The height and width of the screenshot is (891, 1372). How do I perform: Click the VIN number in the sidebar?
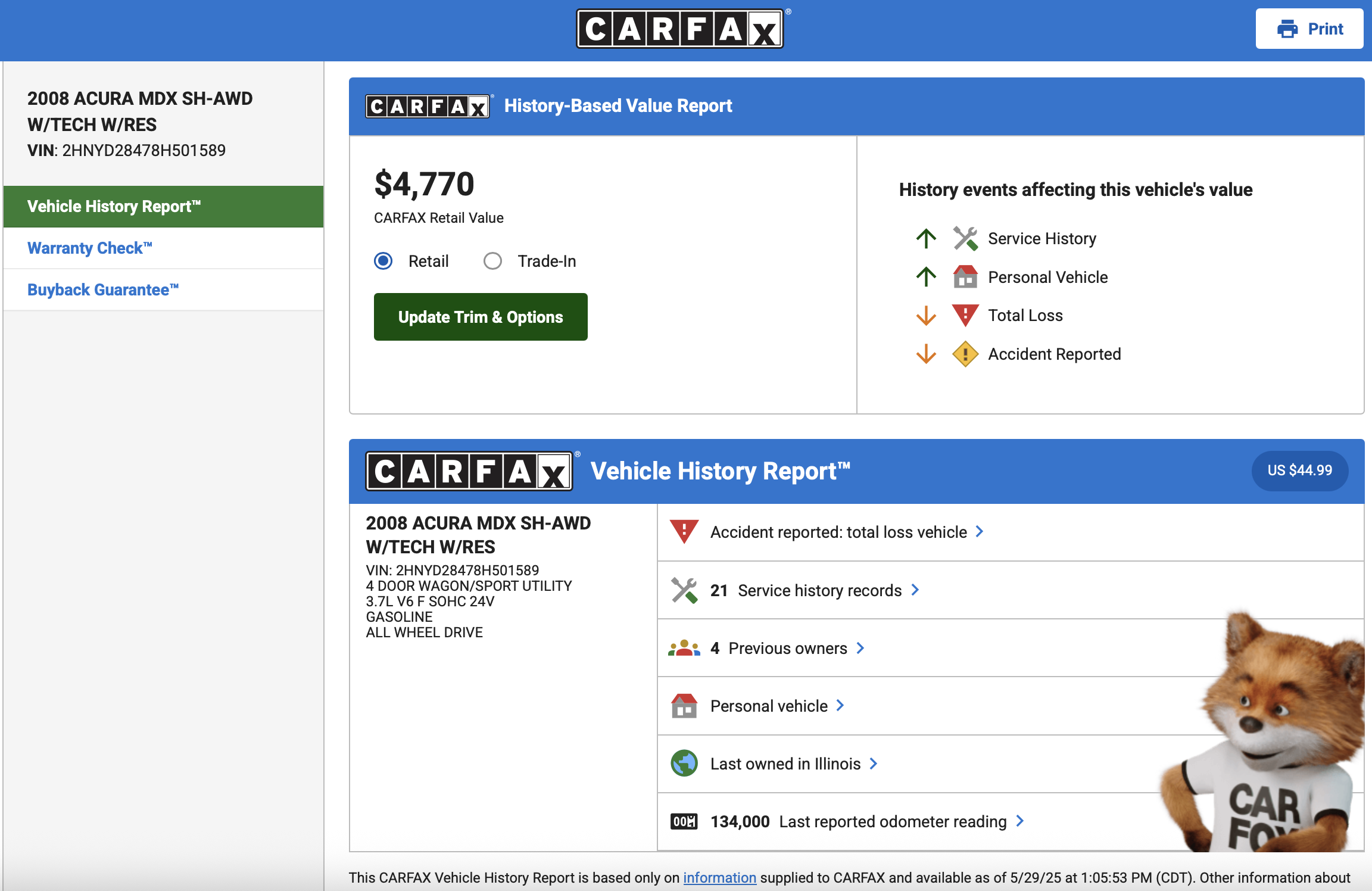144,150
